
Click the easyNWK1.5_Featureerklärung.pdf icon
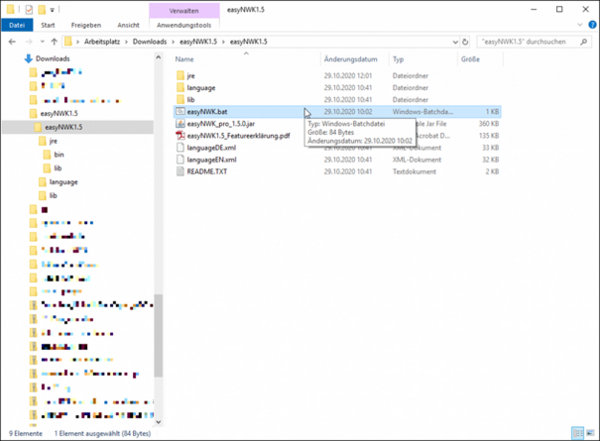[180, 136]
